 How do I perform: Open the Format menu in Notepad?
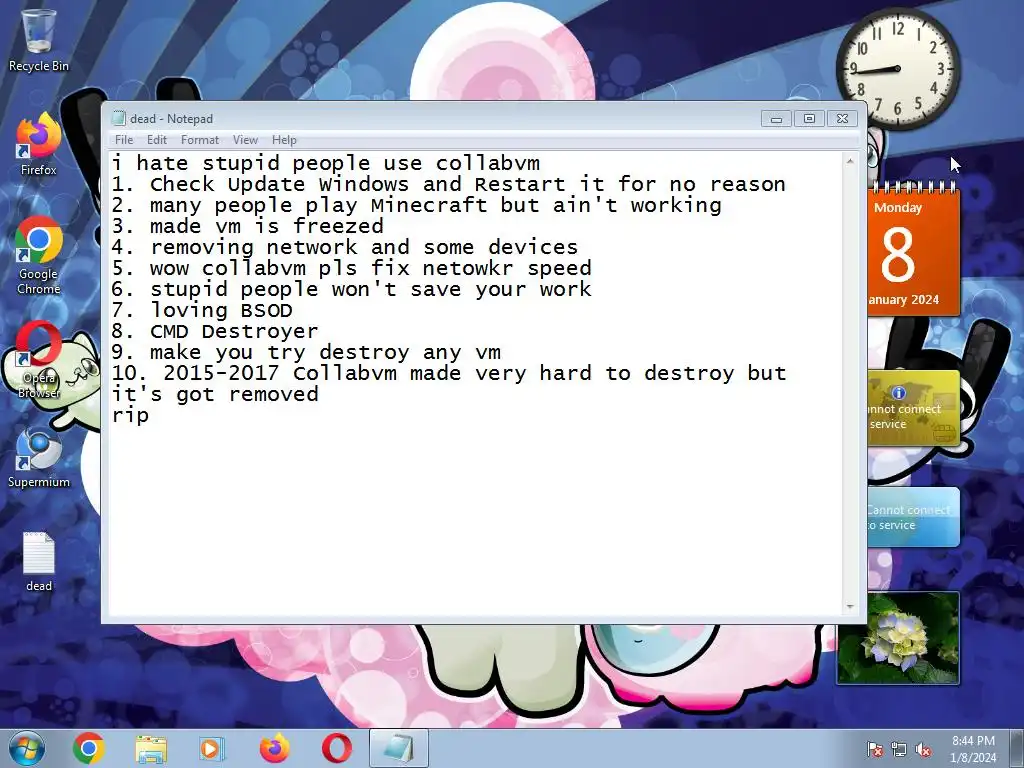[x=200, y=140]
